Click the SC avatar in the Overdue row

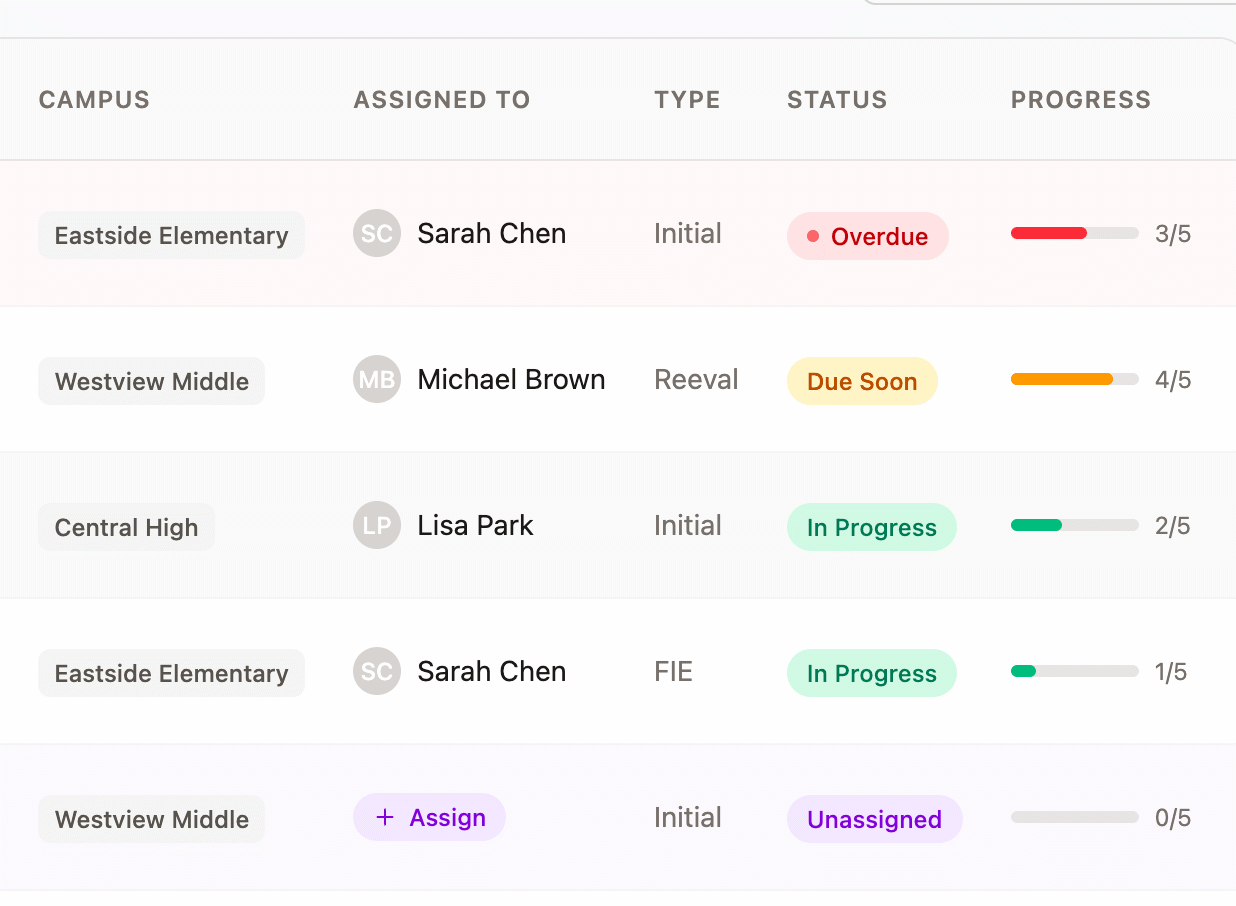pyautogui.click(x=377, y=234)
